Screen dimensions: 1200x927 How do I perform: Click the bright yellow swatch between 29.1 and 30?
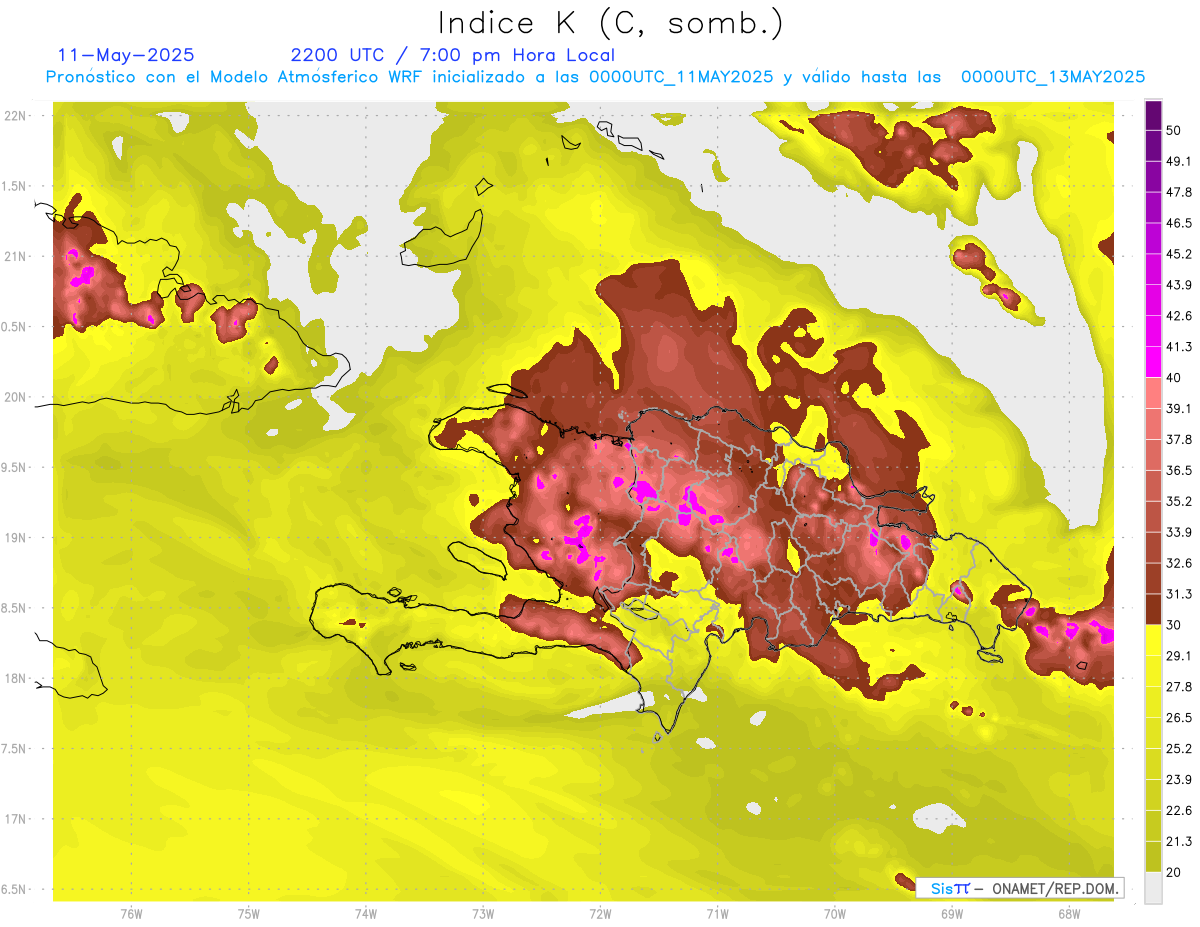coord(1153,640)
